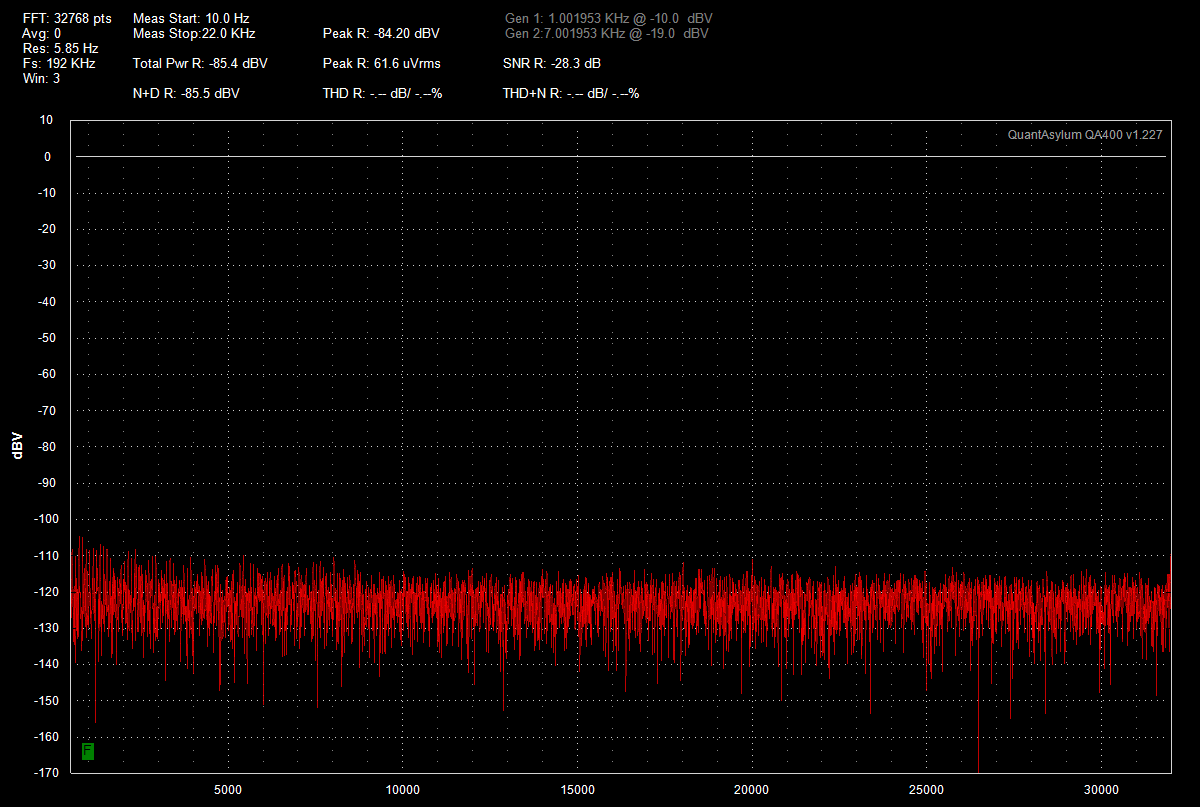
Task: Click the green F marker icon
Action: pyautogui.click(x=88, y=750)
